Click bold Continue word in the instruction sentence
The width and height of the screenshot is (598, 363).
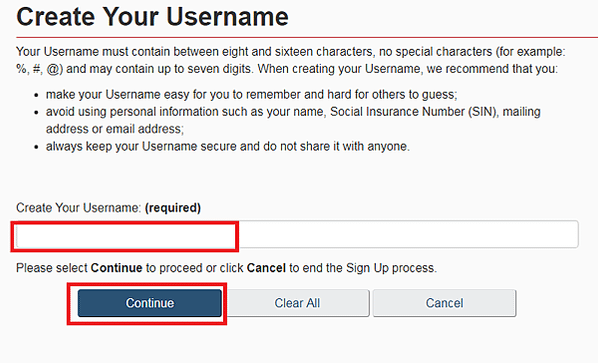[x=117, y=268]
